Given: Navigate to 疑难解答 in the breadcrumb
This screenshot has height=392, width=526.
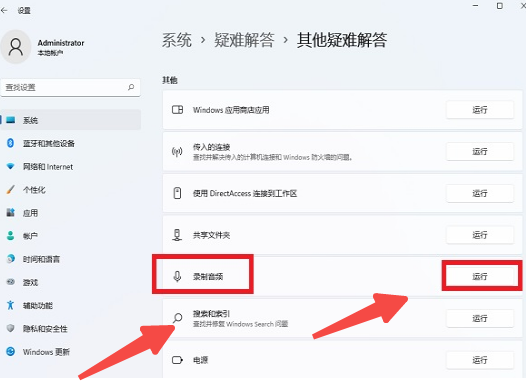Looking at the screenshot, I should pos(244,40).
